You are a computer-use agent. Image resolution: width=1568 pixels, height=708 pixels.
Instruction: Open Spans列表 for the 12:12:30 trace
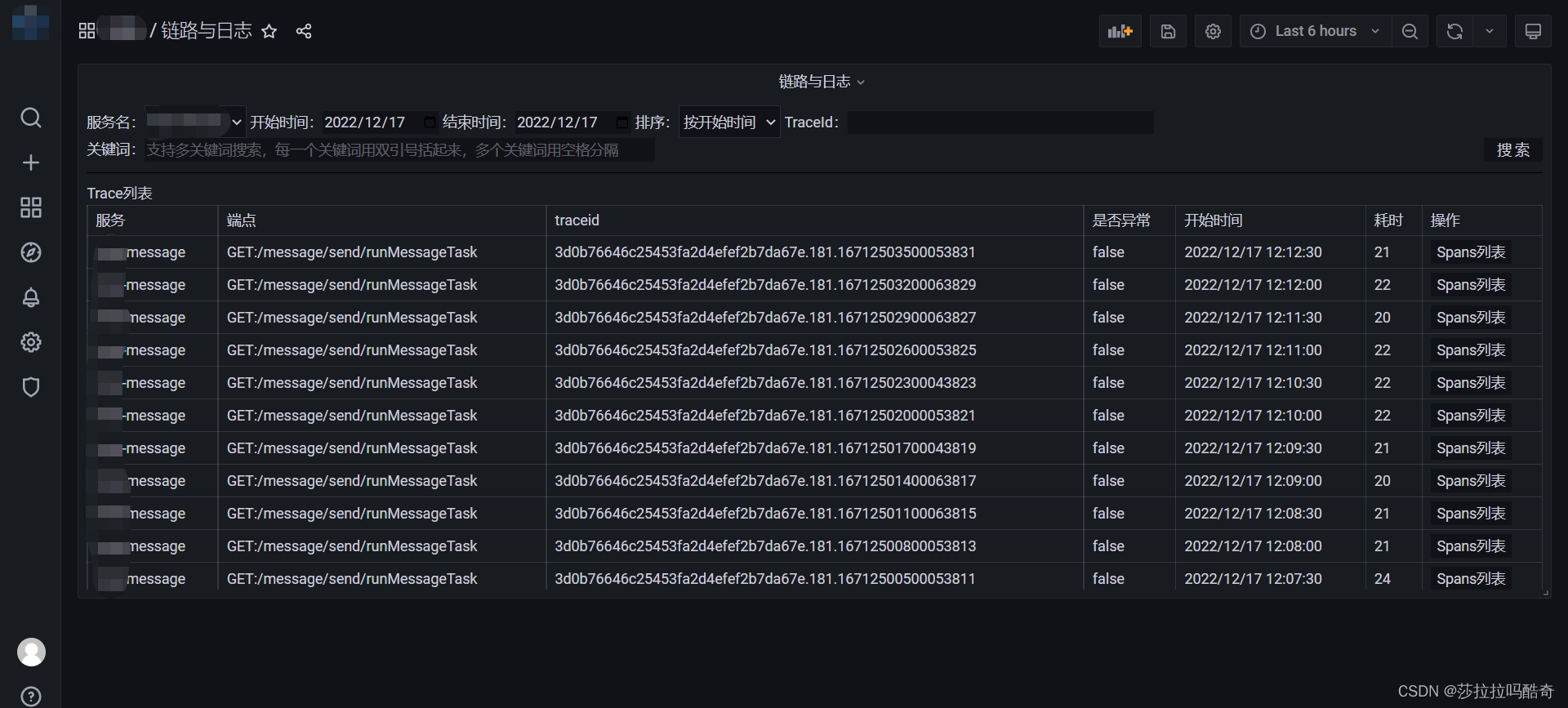click(1471, 252)
